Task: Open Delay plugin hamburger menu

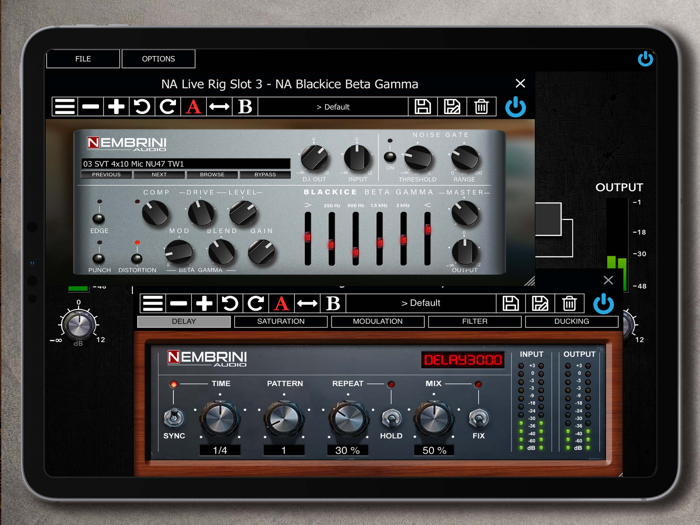Action: click(153, 303)
